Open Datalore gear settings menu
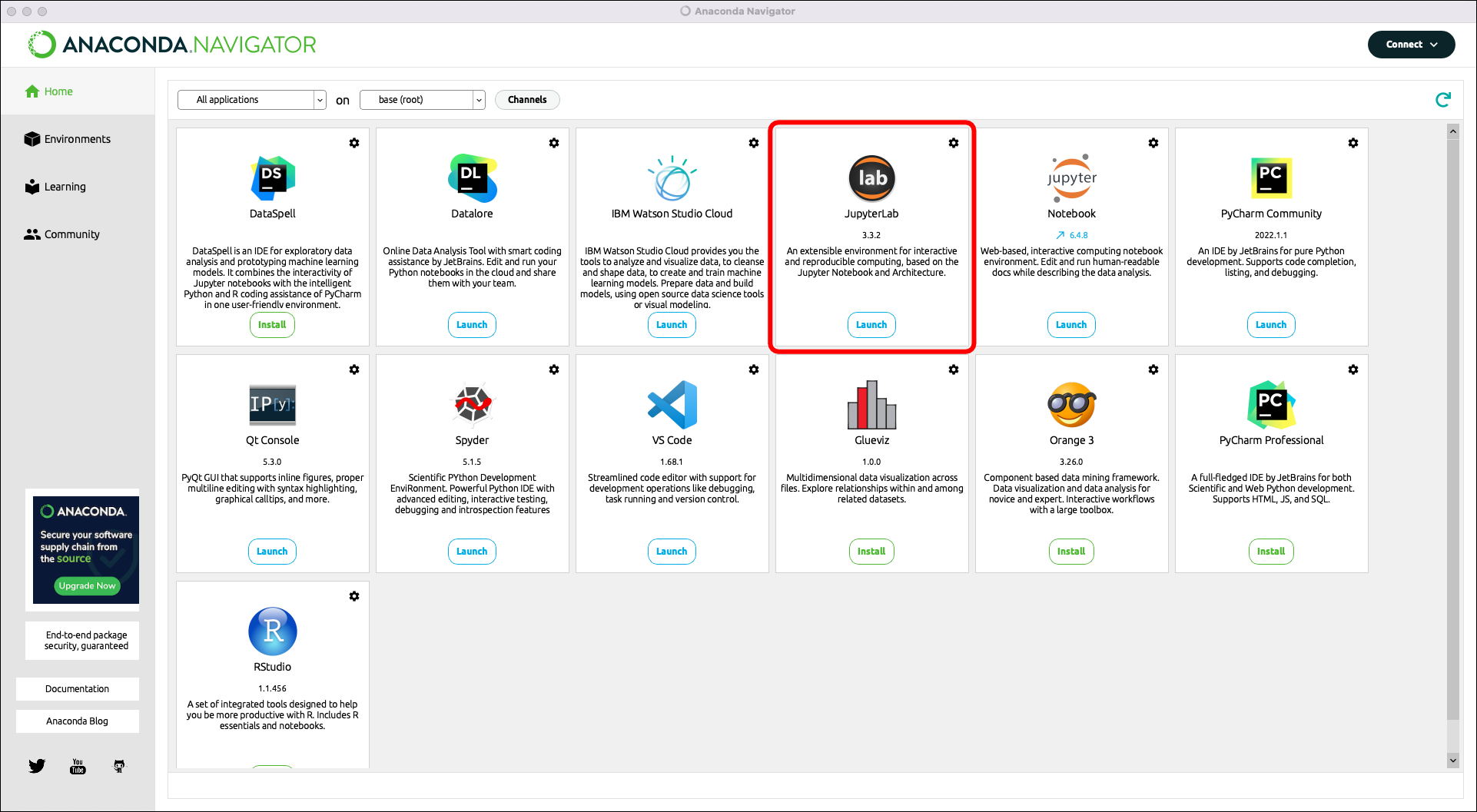This screenshot has width=1477, height=812. pos(554,143)
